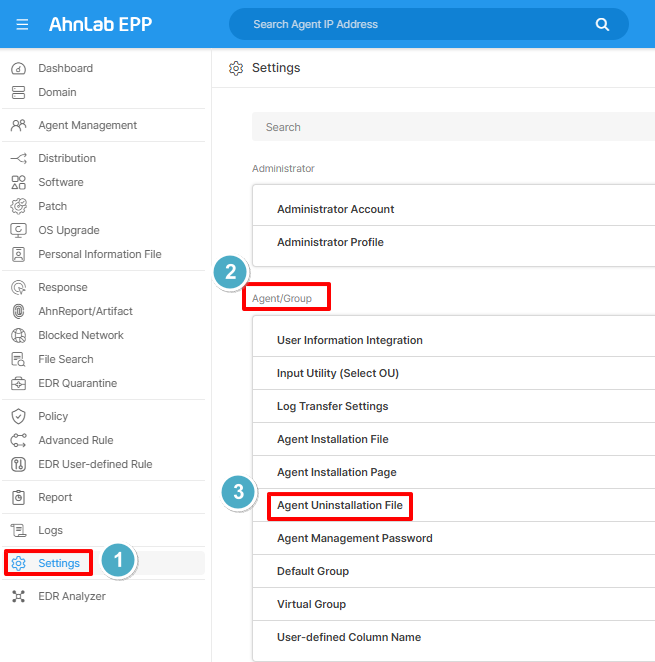The height and width of the screenshot is (662, 655).
Task: Open Advanced Rule page
Action: (x=76, y=441)
